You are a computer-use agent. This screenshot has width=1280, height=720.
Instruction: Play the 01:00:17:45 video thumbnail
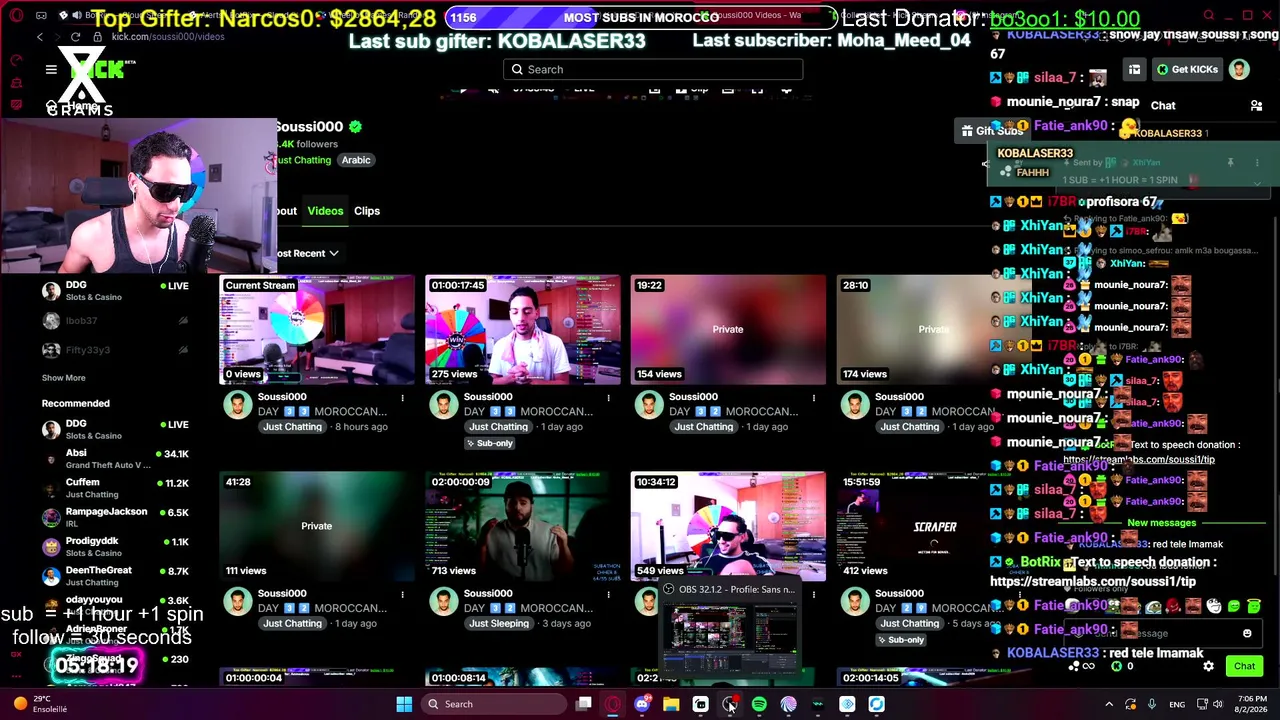click(x=523, y=330)
